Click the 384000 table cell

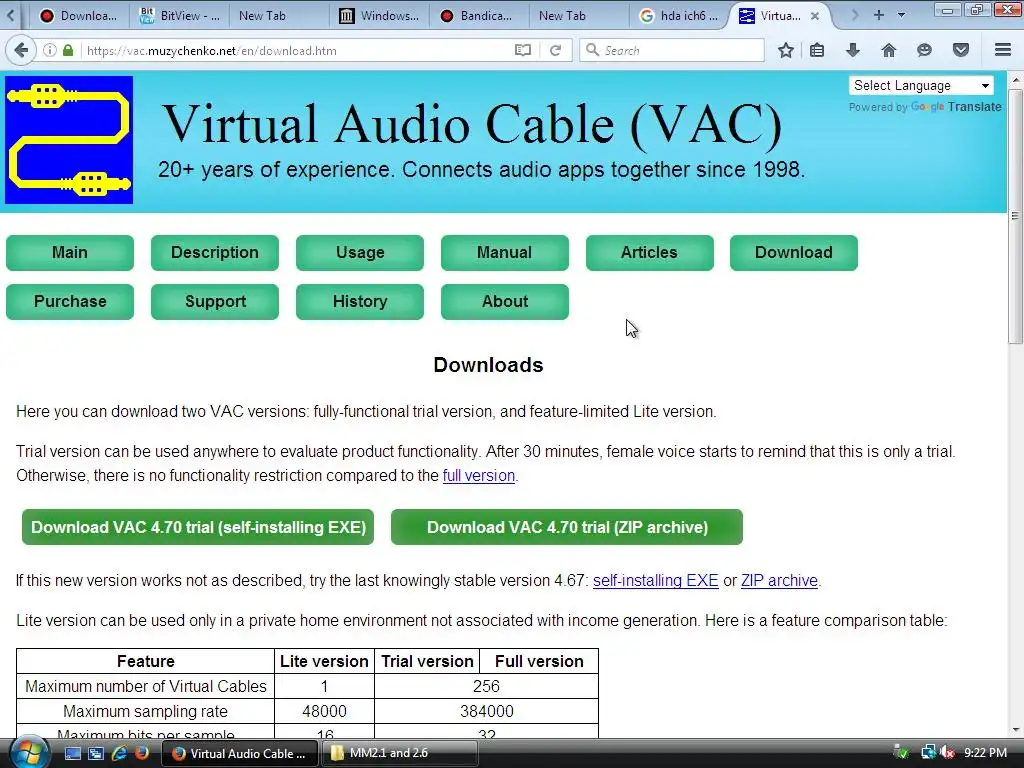click(x=487, y=711)
